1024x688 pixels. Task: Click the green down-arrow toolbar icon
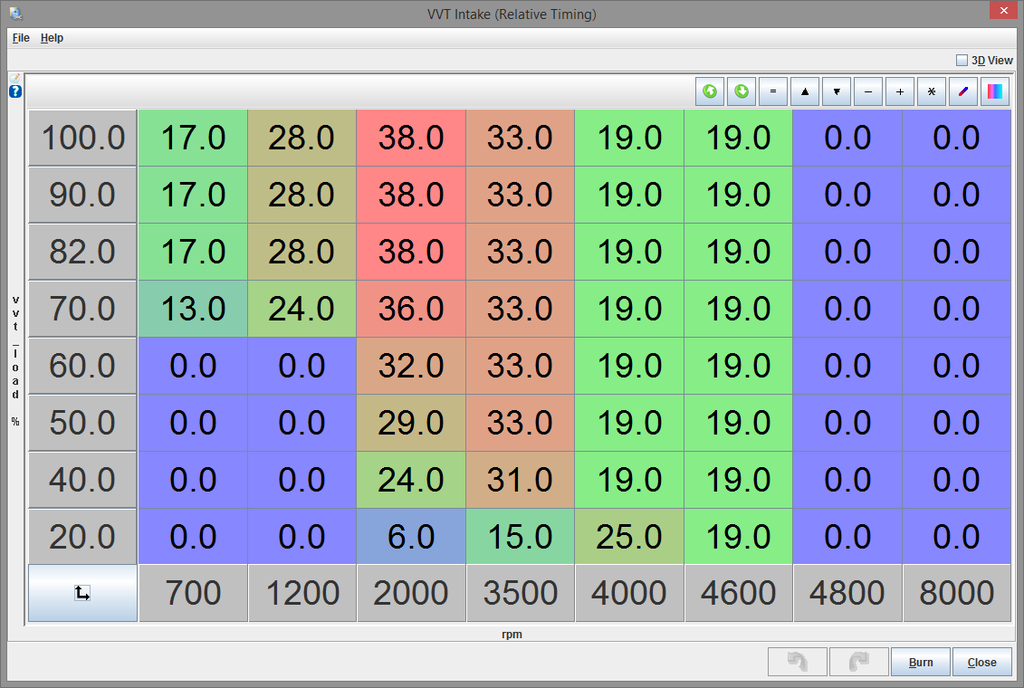click(x=742, y=92)
